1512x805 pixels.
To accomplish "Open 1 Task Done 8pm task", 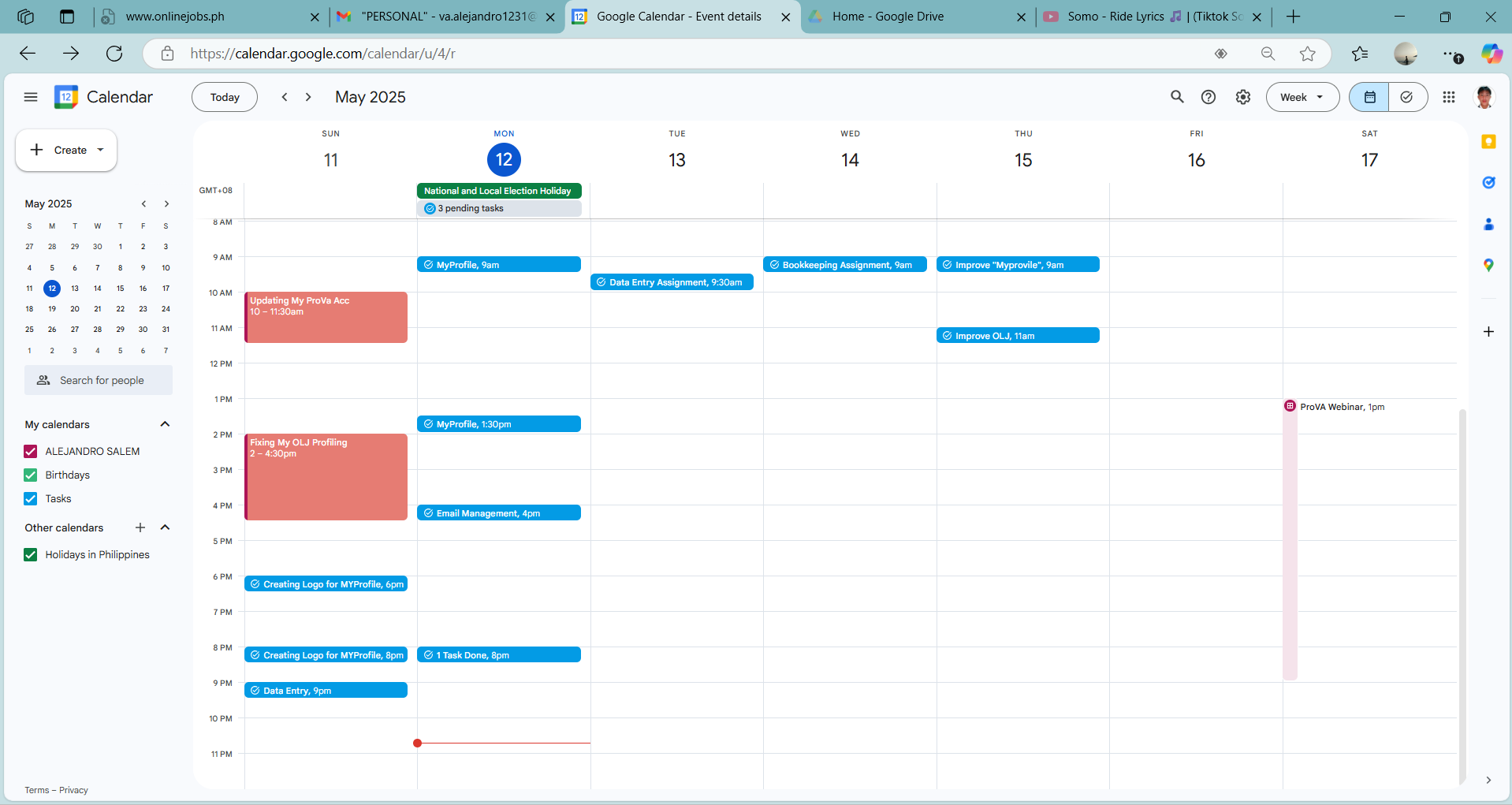I will tap(499, 655).
